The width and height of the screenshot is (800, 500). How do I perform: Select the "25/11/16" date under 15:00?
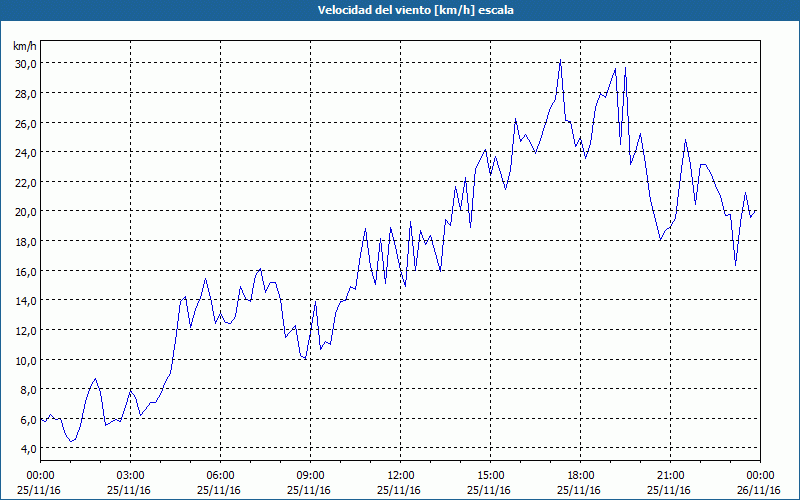(x=489, y=490)
